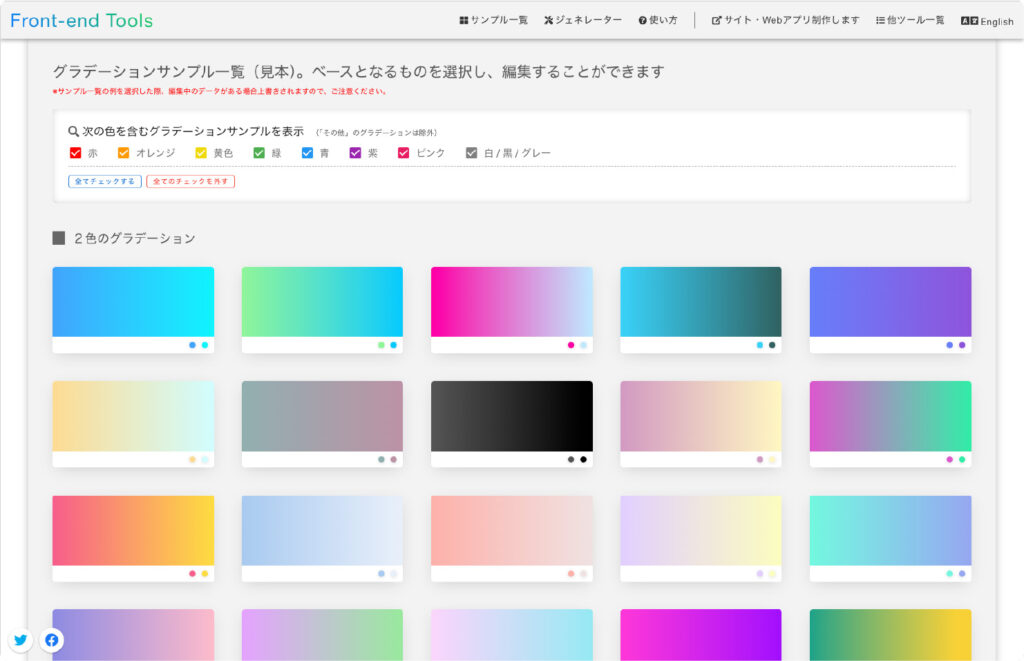This screenshot has width=1024, height=661.
Task: Select the periwinkle to pink gradient sample
Action: pos(133,635)
